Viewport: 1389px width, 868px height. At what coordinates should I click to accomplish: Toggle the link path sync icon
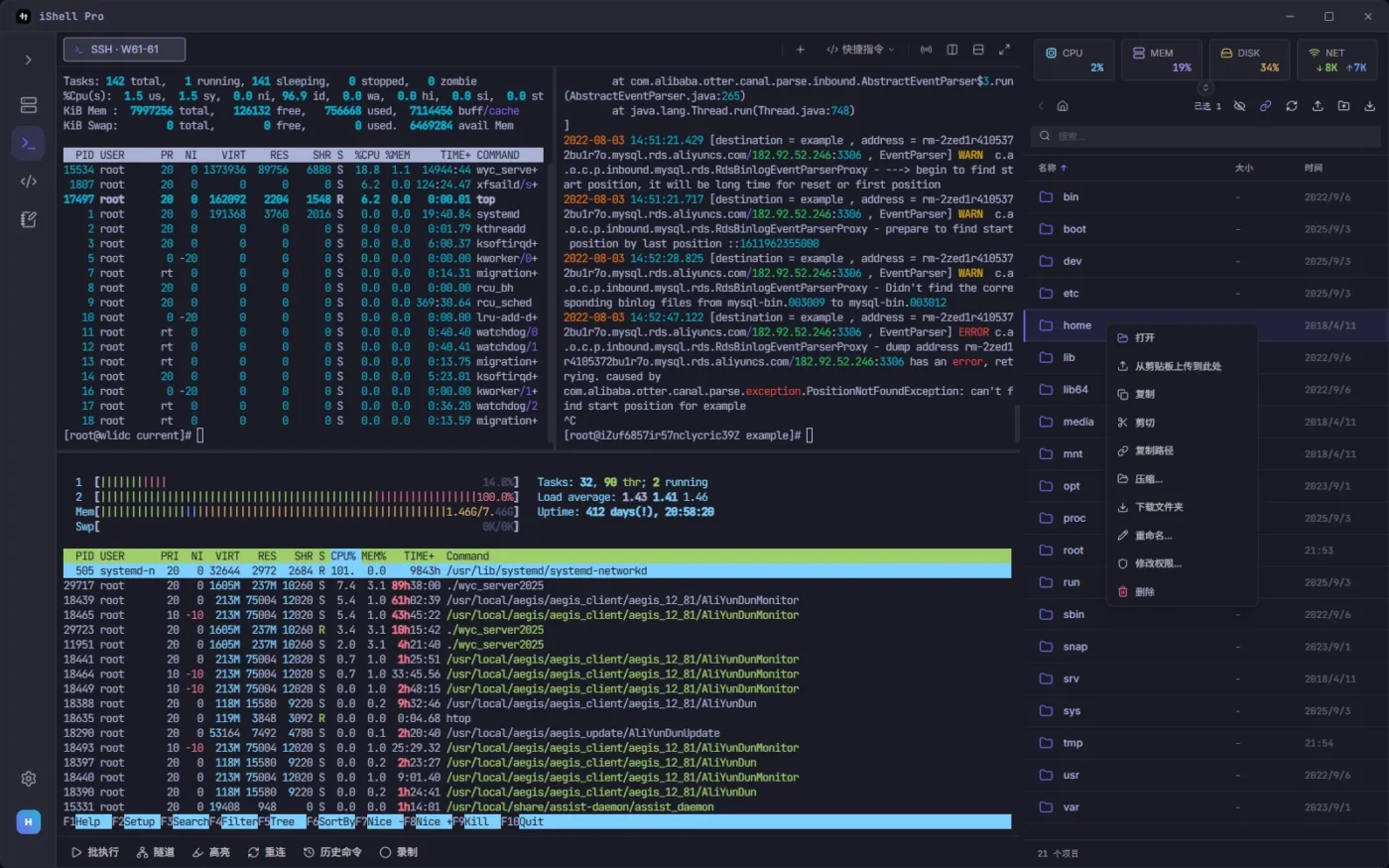[x=1265, y=106]
